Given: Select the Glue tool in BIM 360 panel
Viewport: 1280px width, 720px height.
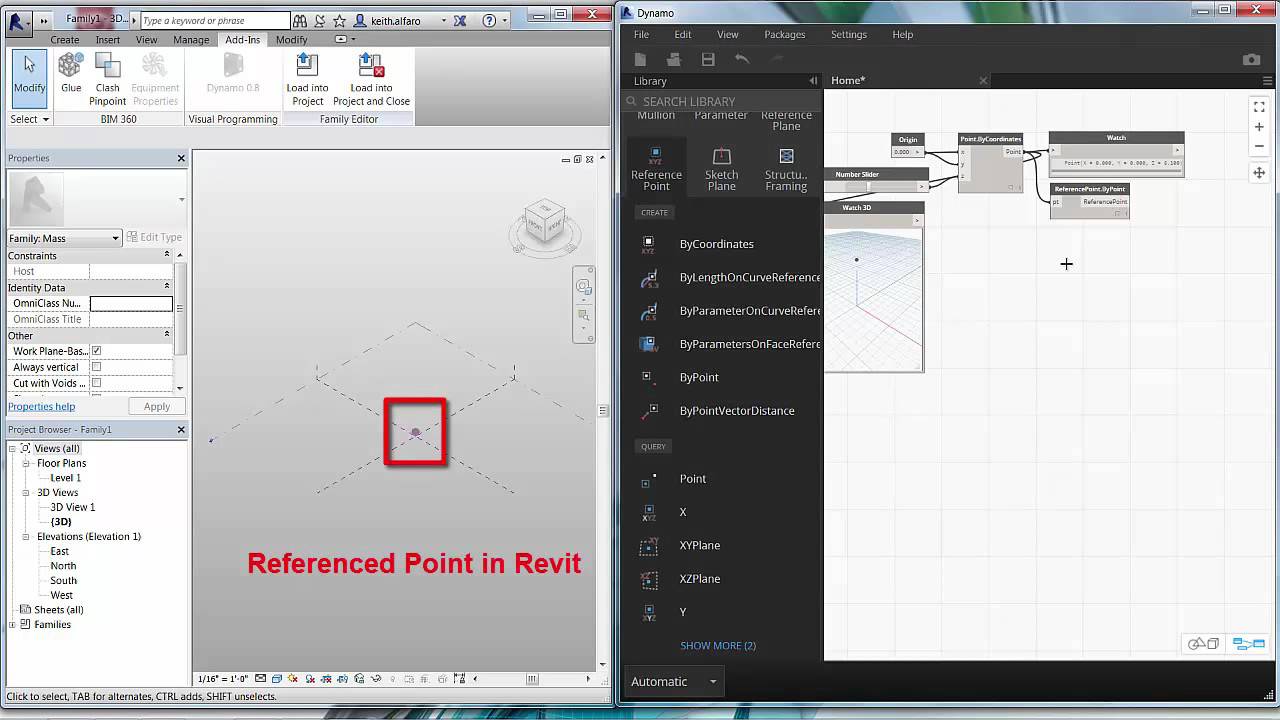Looking at the screenshot, I should [70, 75].
